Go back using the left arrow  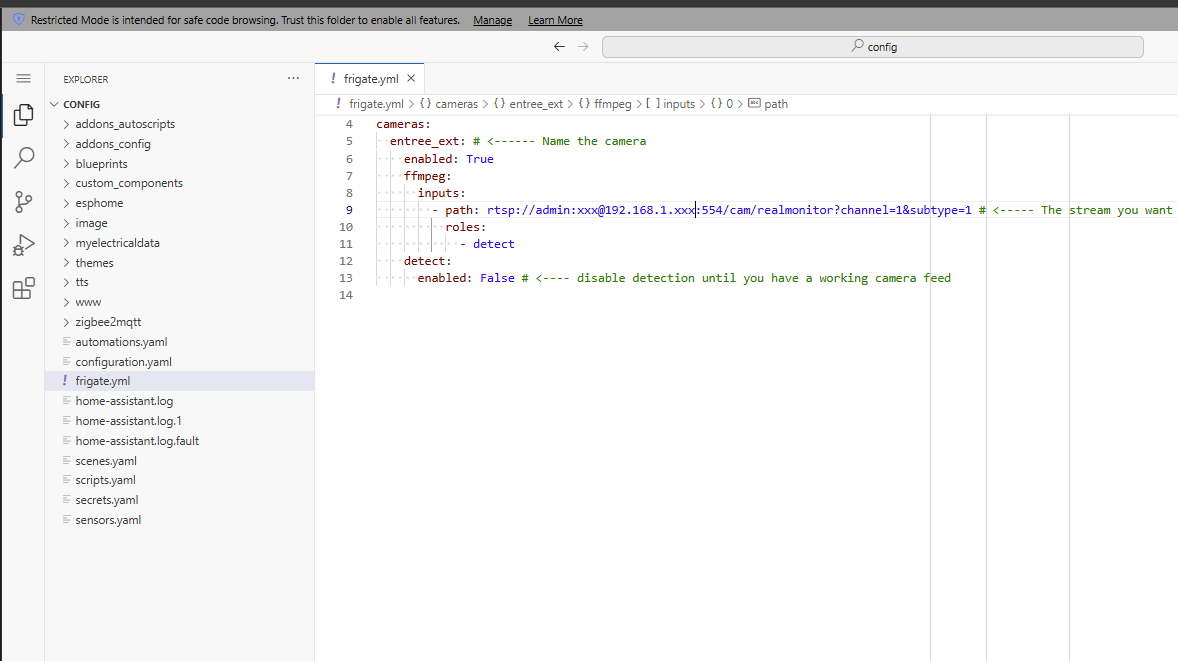(x=559, y=47)
